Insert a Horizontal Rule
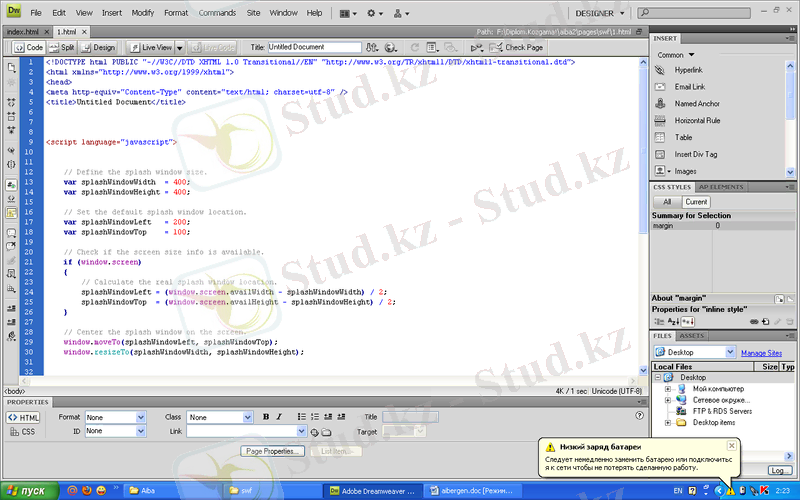This screenshot has height=500, width=800. pos(687,120)
